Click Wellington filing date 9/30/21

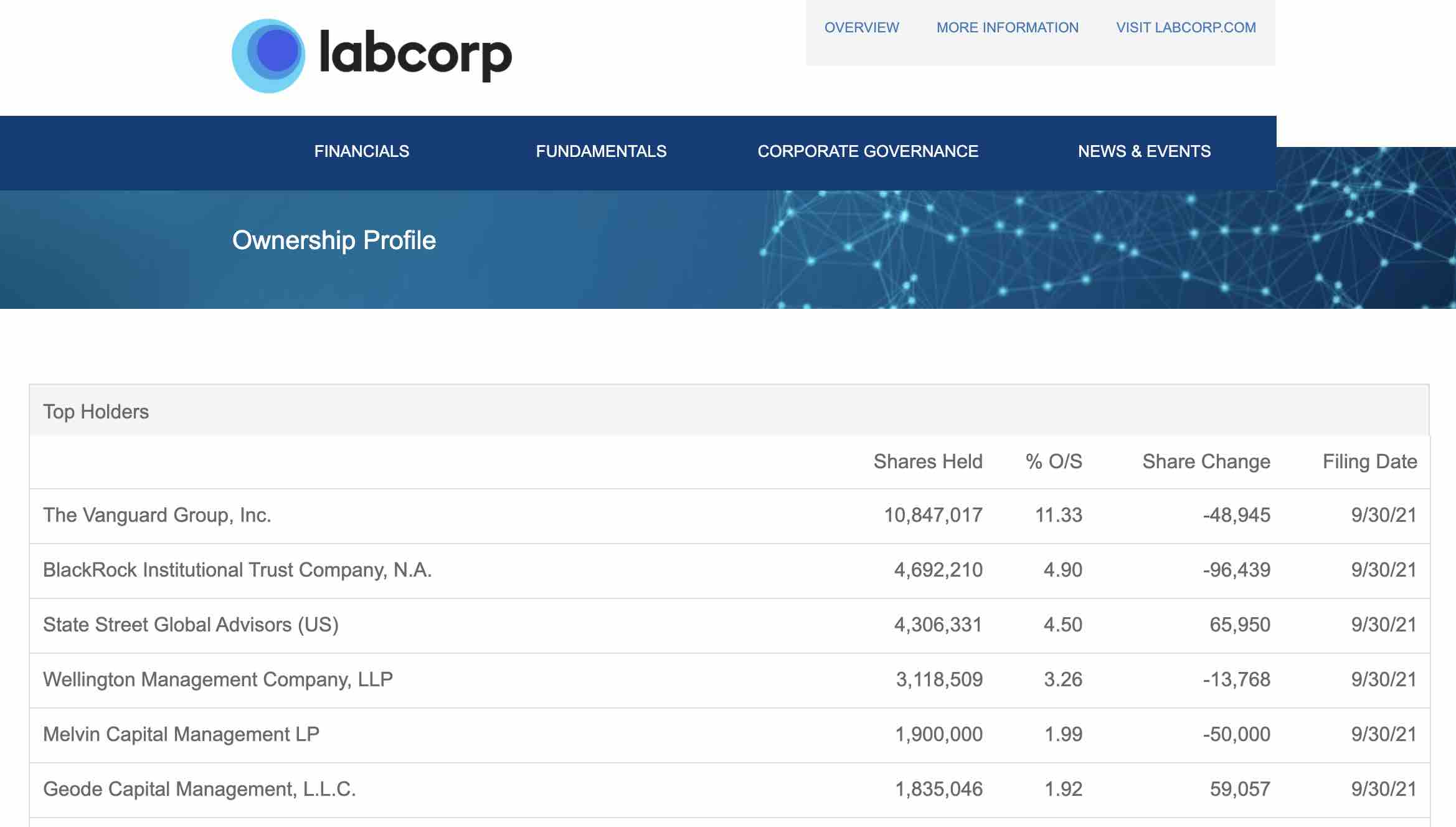1384,679
